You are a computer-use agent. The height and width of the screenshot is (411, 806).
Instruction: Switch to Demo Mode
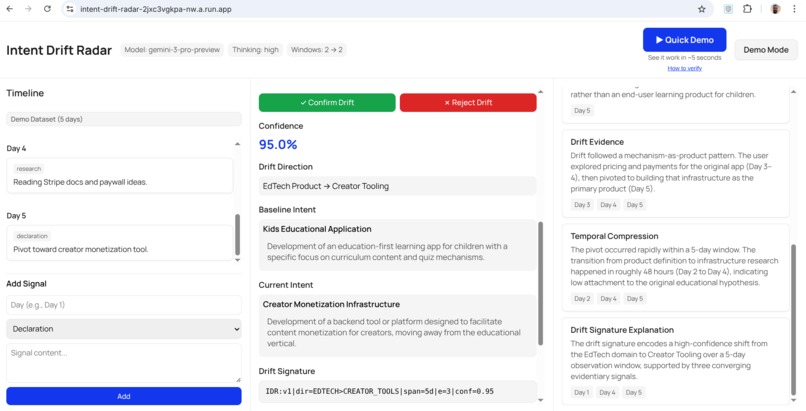coord(766,50)
